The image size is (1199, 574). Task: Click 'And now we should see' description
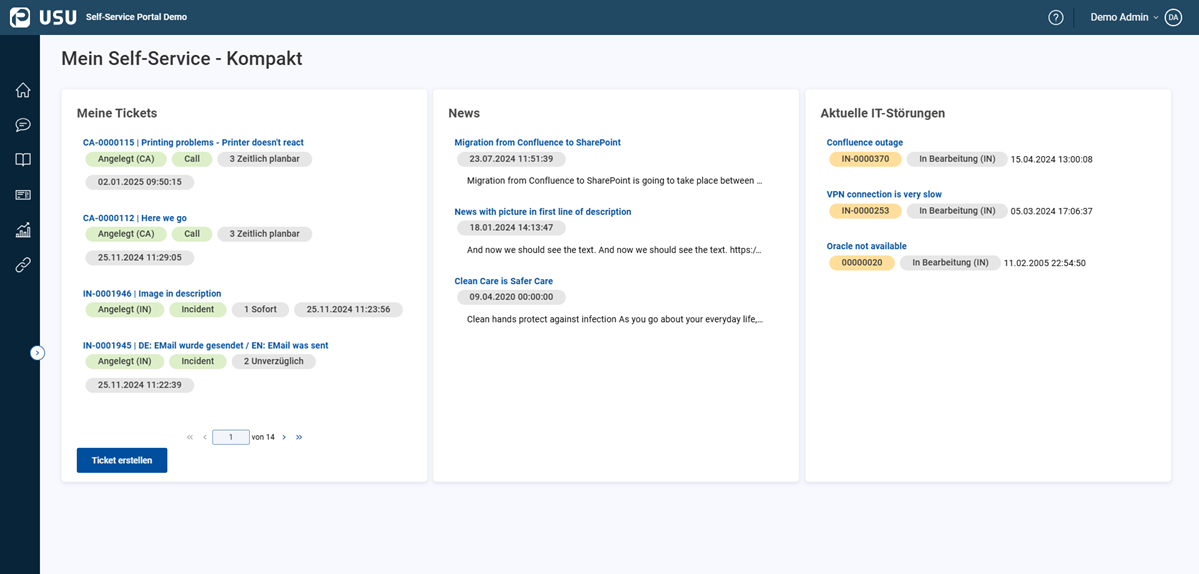click(615, 250)
